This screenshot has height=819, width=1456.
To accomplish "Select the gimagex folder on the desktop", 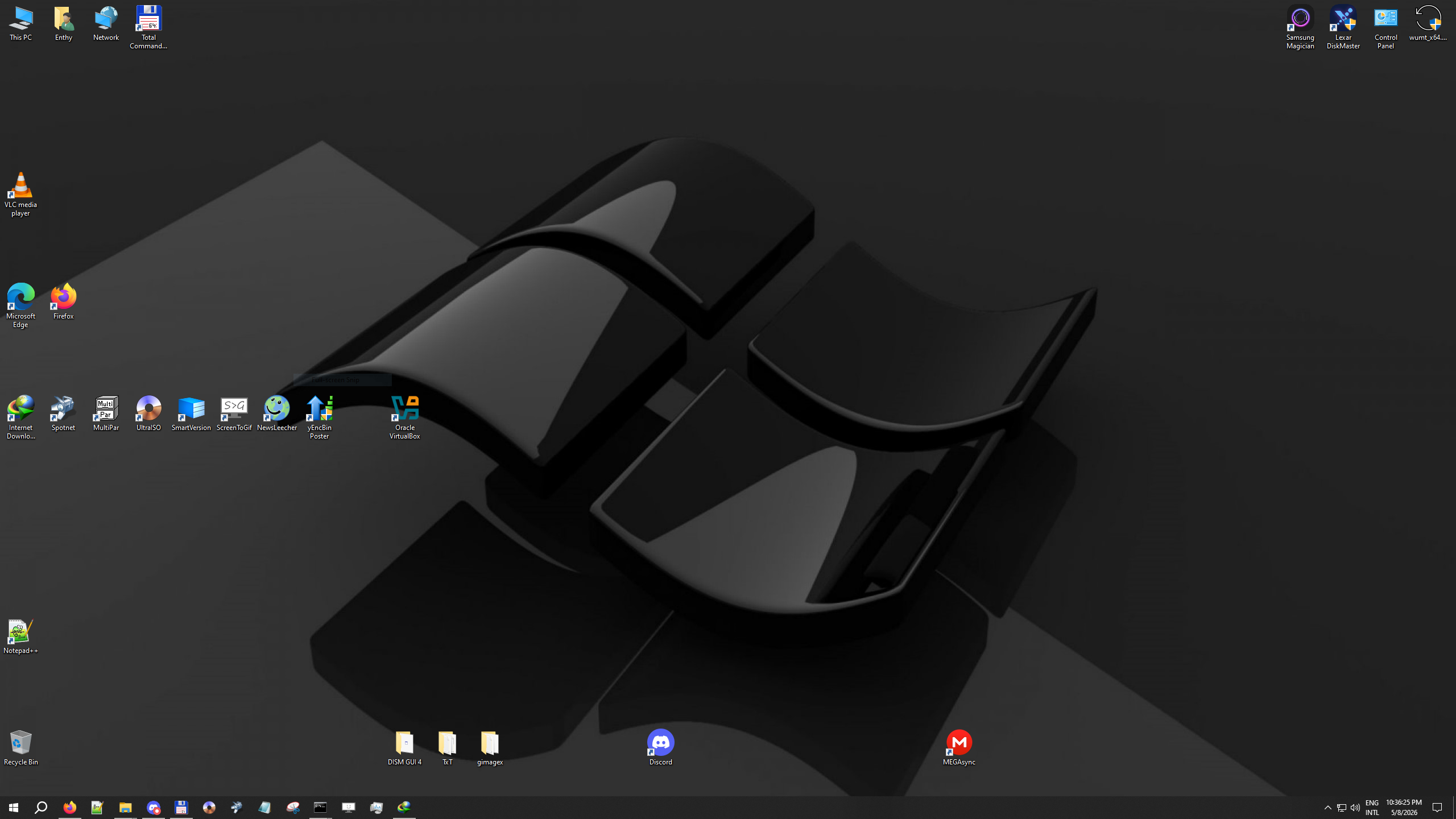I will point(490,748).
